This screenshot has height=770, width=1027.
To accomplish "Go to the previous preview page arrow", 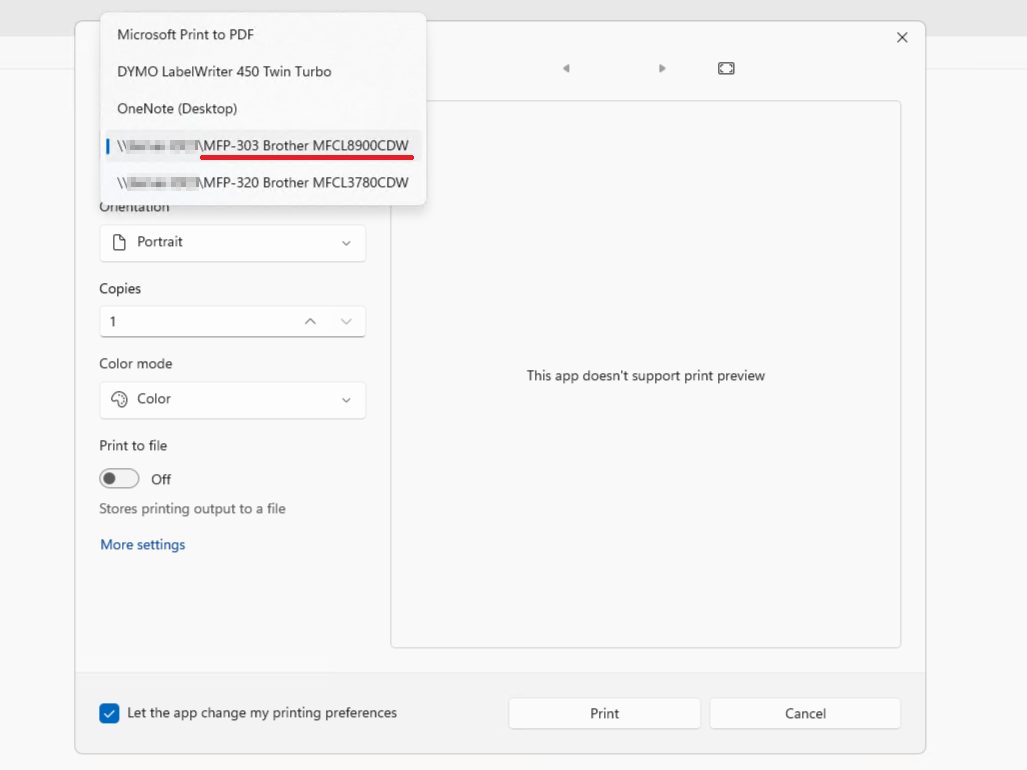I will [x=567, y=68].
